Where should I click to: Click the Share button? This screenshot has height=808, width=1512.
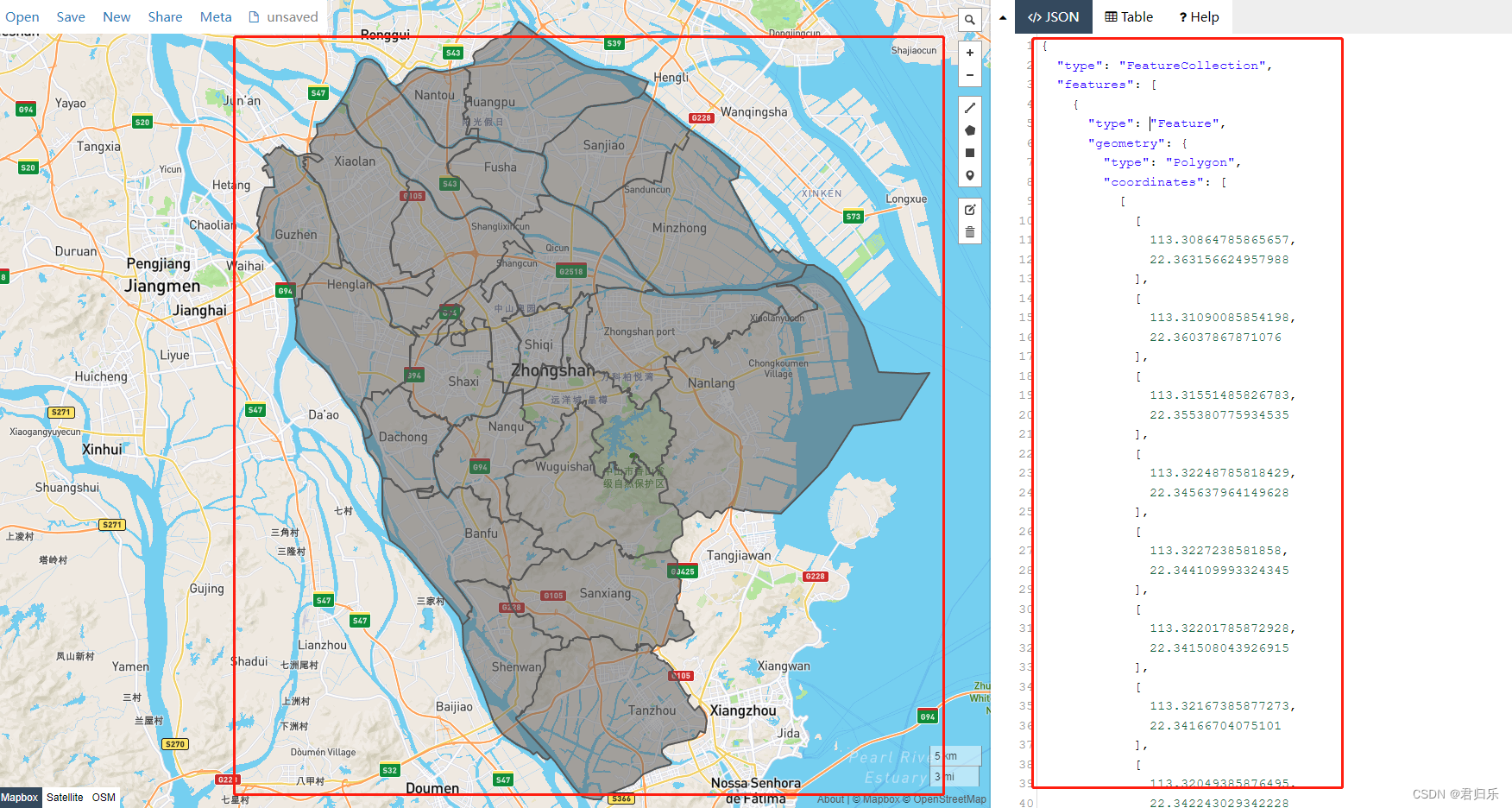165,17
